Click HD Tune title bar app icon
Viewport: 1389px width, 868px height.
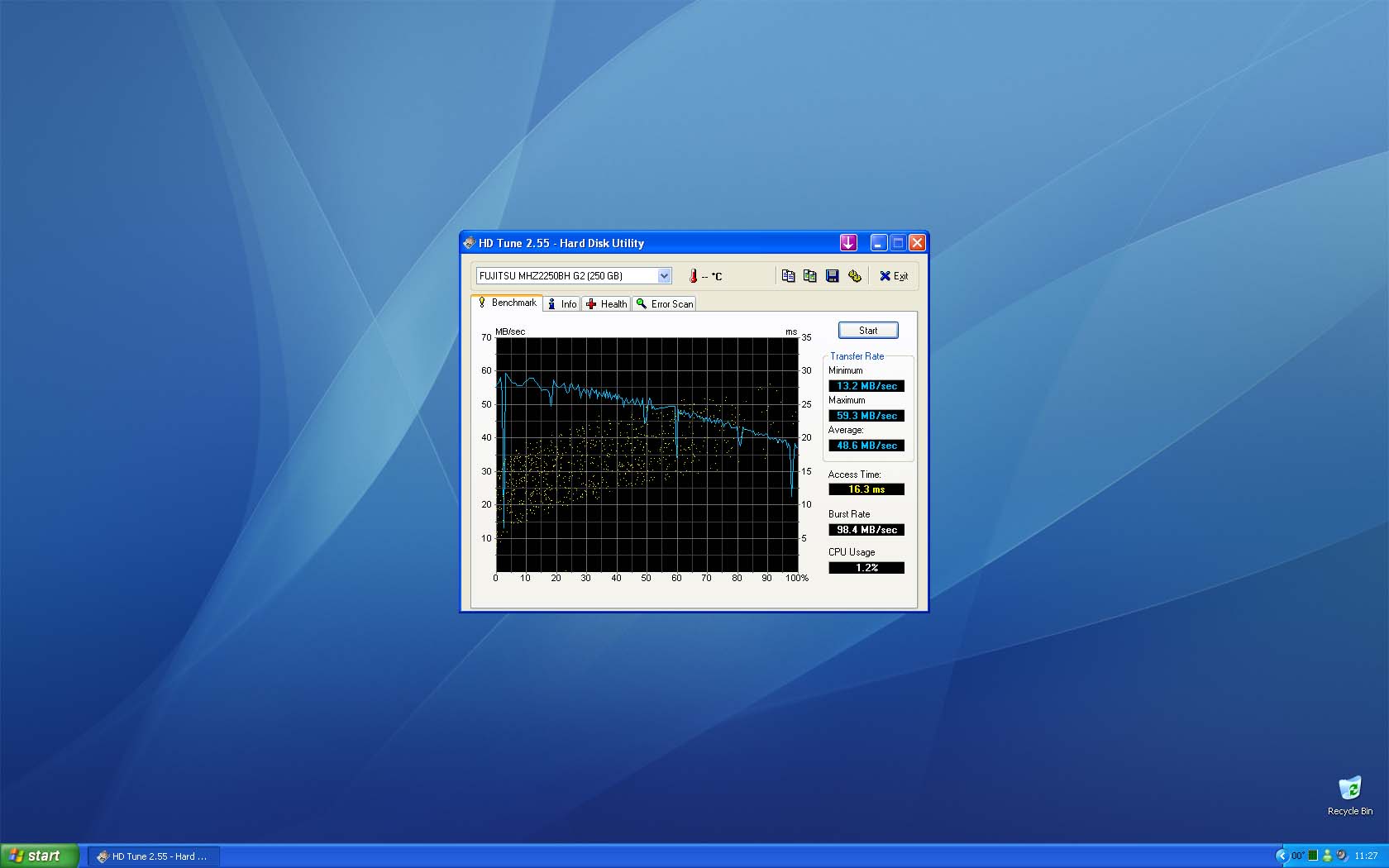(469, 243)
